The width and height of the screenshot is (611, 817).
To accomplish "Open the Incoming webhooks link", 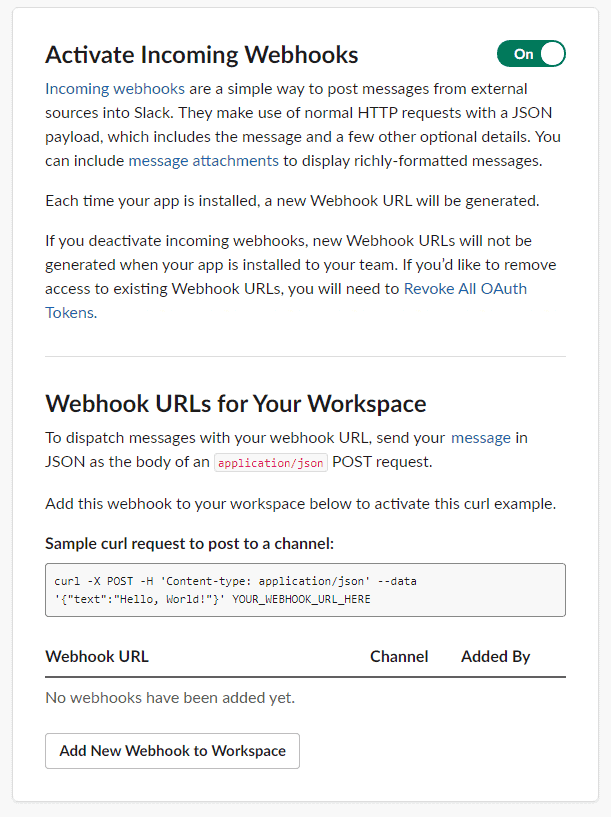I will pyautogui.click(x=115, y=89).
